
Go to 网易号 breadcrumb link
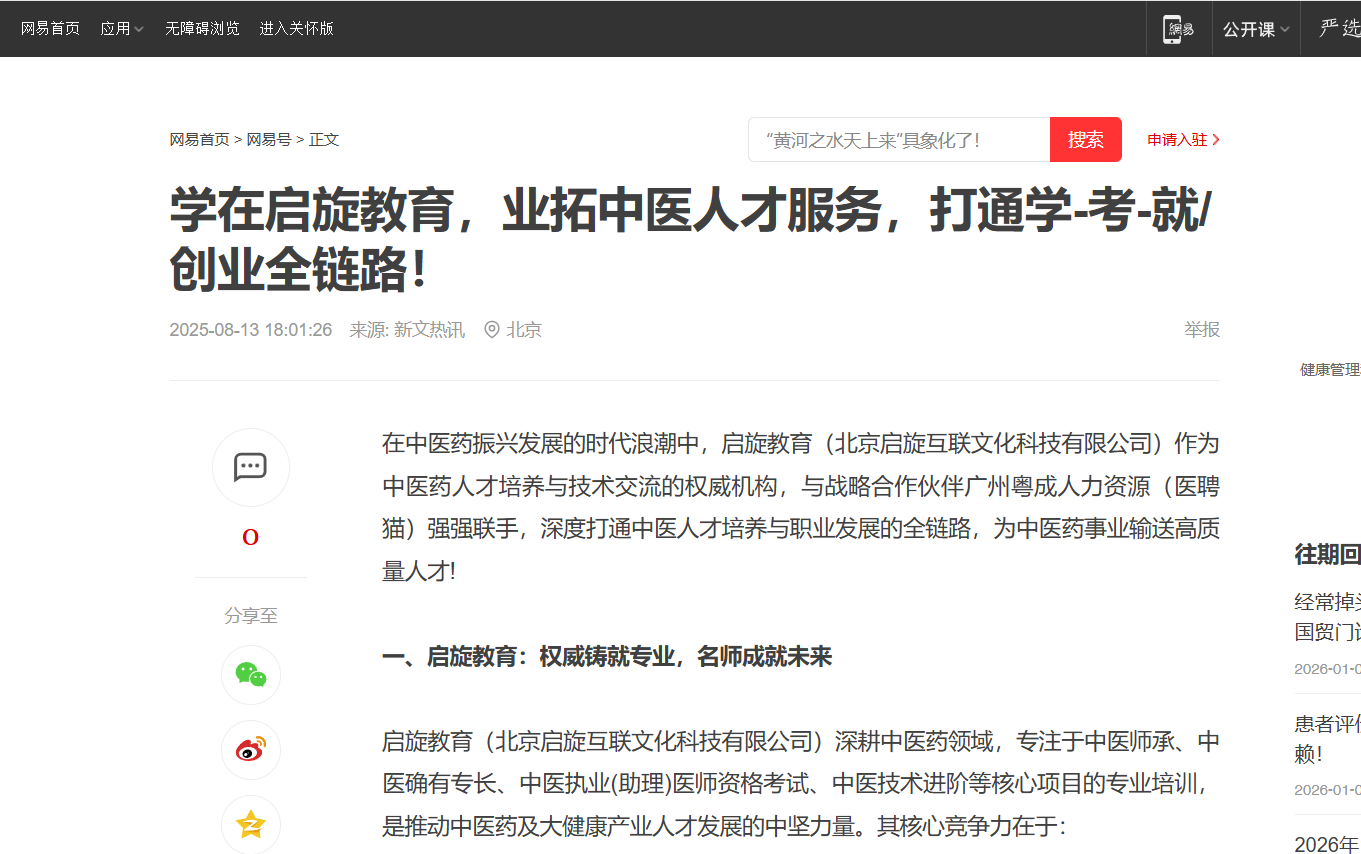pyautogui.click(x=269, y=140)
